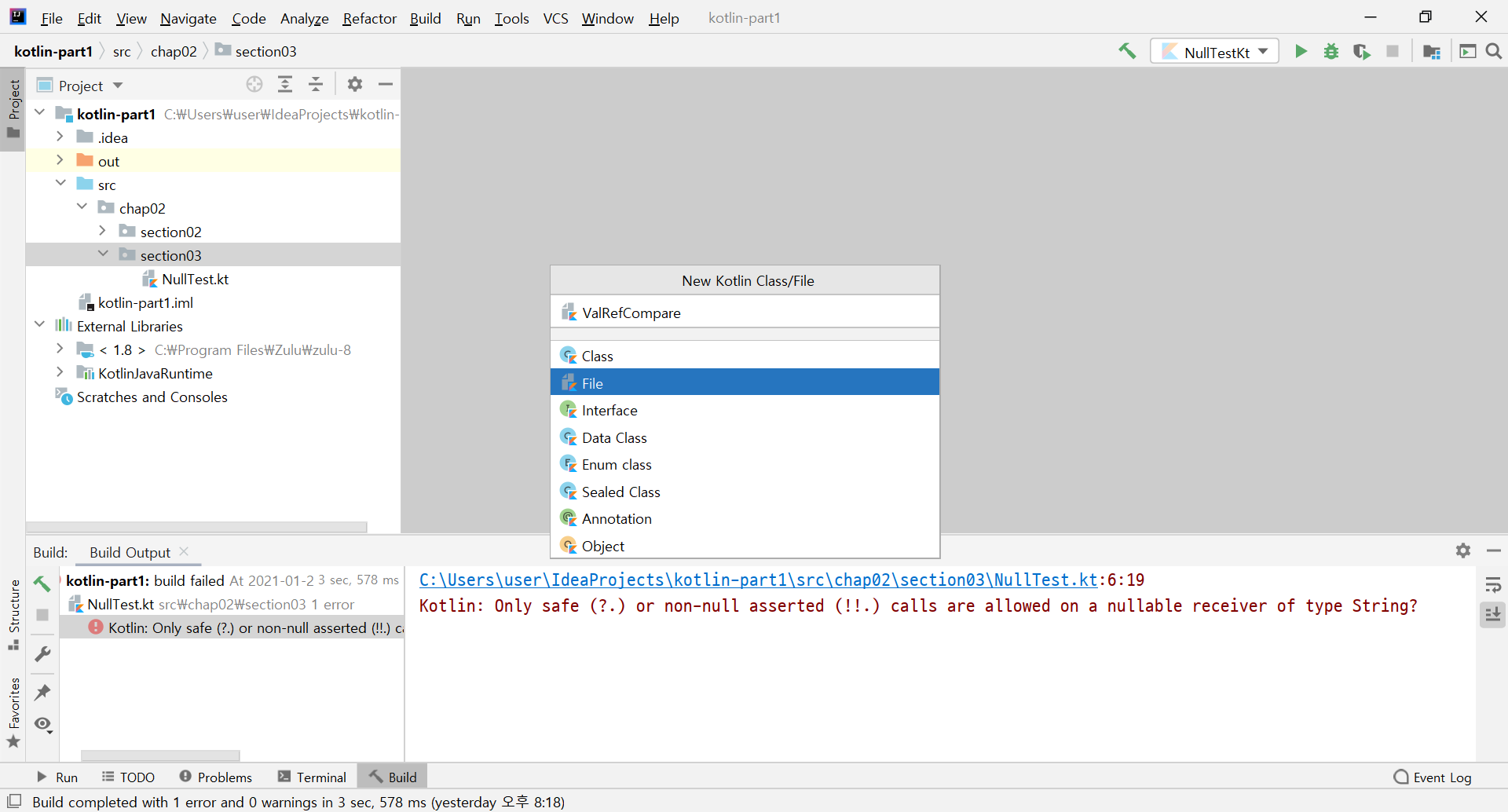Expand the .idea folder
Viewport: 1508px width, 812px height.
pyautogui.click(x=60, y=137)
